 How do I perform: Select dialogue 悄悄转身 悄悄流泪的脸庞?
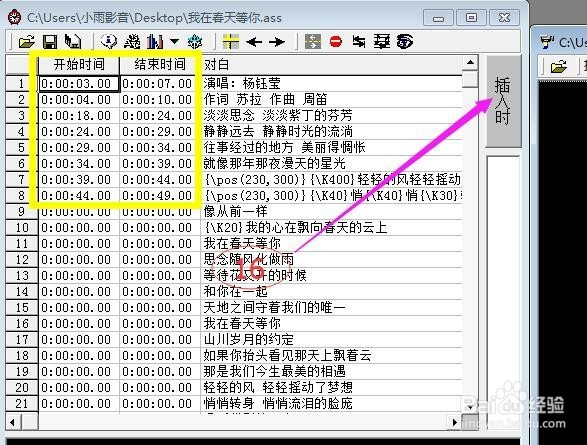(332, 404)
